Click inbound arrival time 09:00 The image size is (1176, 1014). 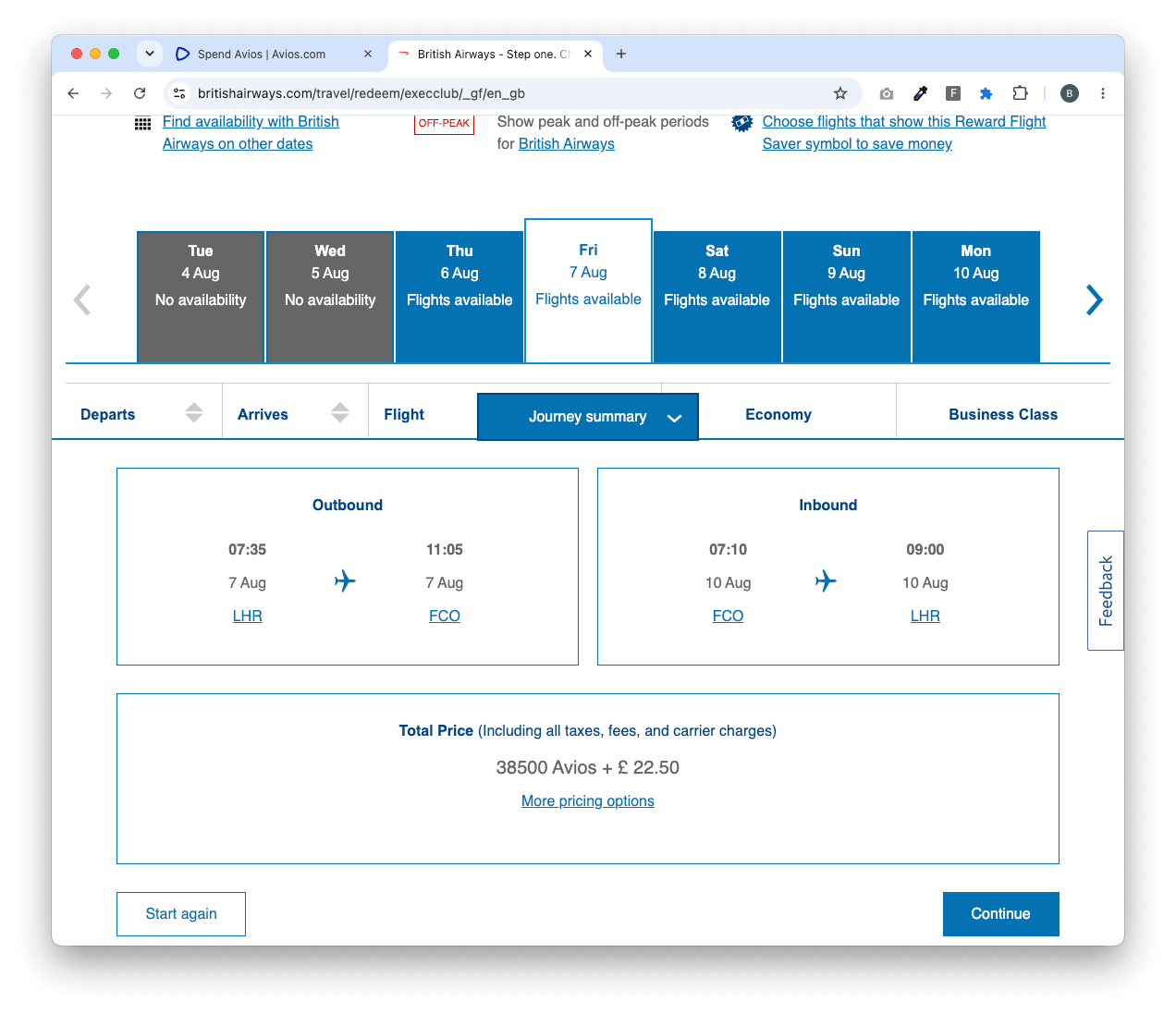tap(925, 550)
